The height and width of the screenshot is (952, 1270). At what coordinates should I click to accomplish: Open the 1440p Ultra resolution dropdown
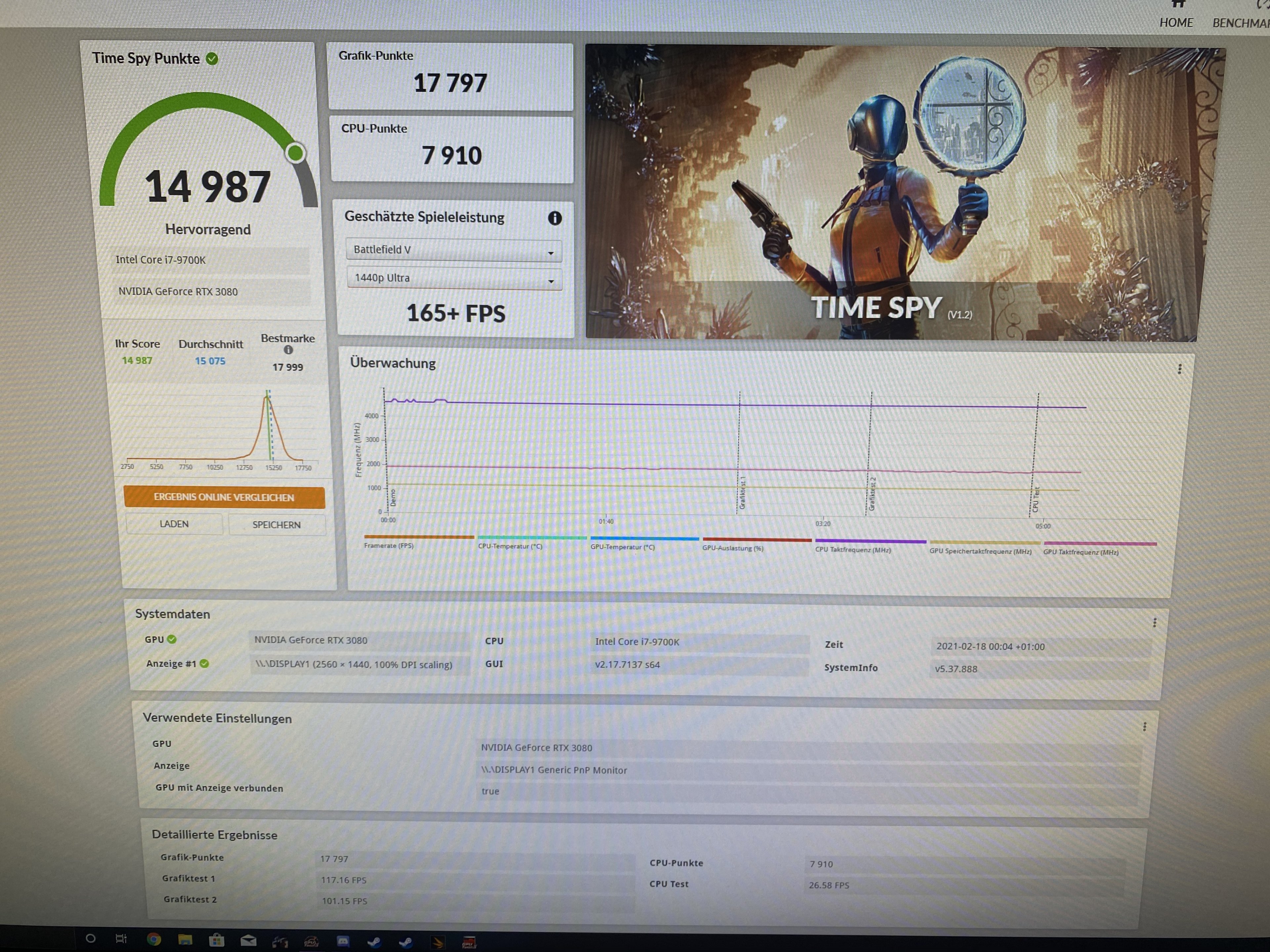click(x=454, y=278)
